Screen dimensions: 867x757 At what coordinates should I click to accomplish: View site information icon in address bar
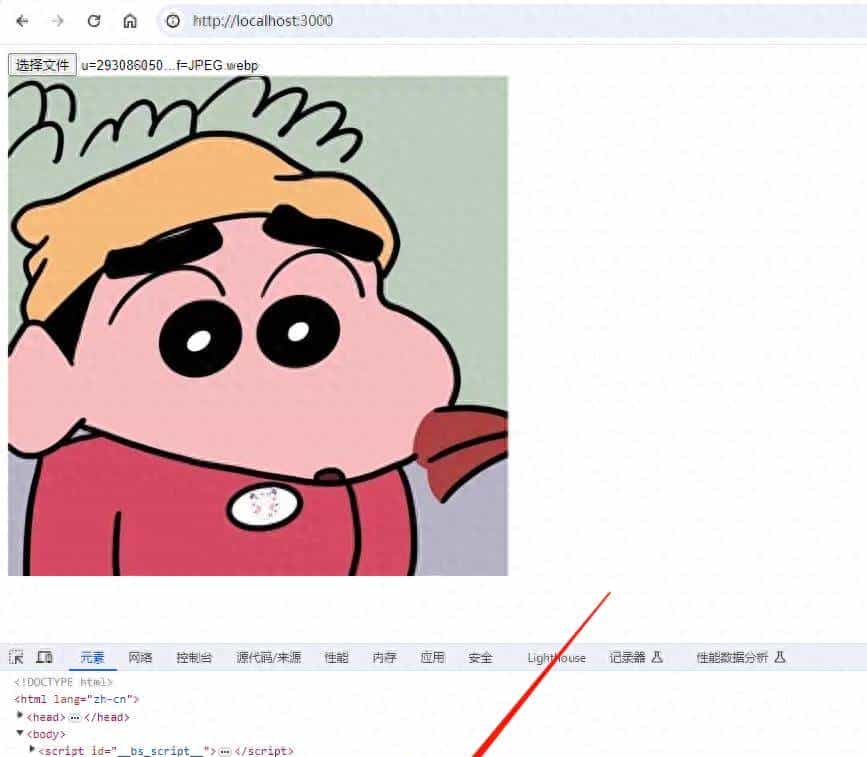(173, 21)
